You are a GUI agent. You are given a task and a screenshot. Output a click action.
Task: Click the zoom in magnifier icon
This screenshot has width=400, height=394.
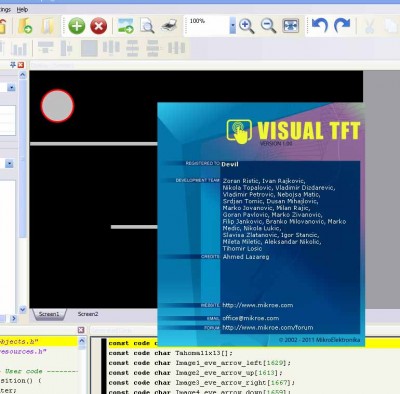pos(247,26)
